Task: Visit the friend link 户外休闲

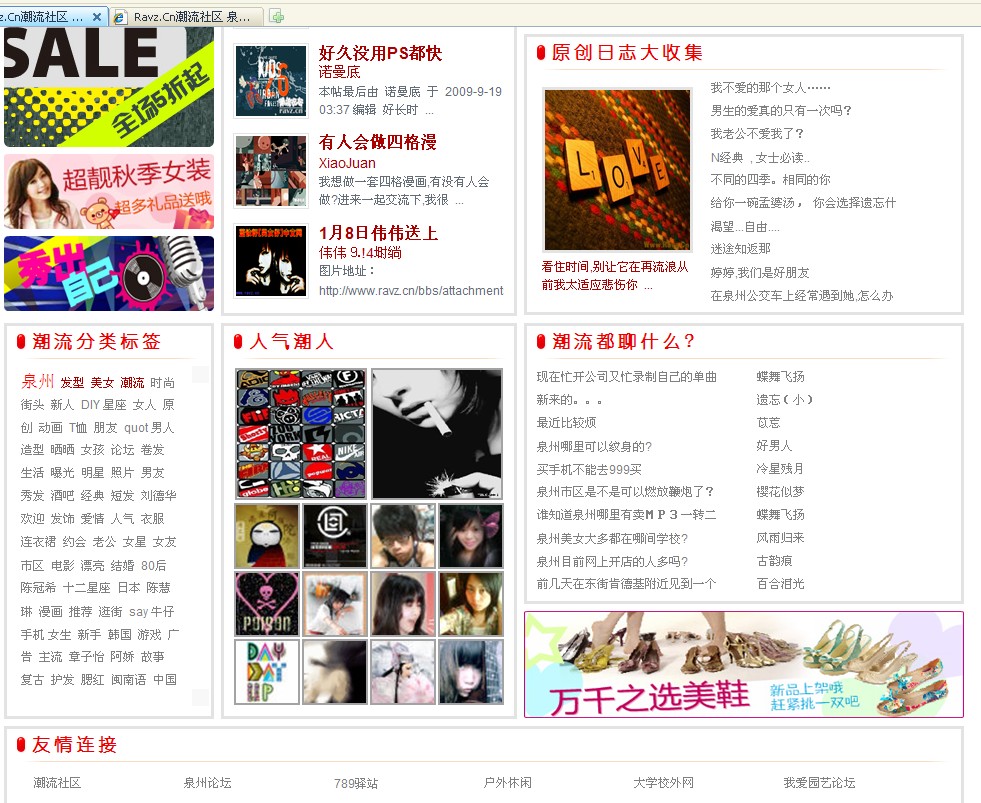Action: tap(507, 782)
